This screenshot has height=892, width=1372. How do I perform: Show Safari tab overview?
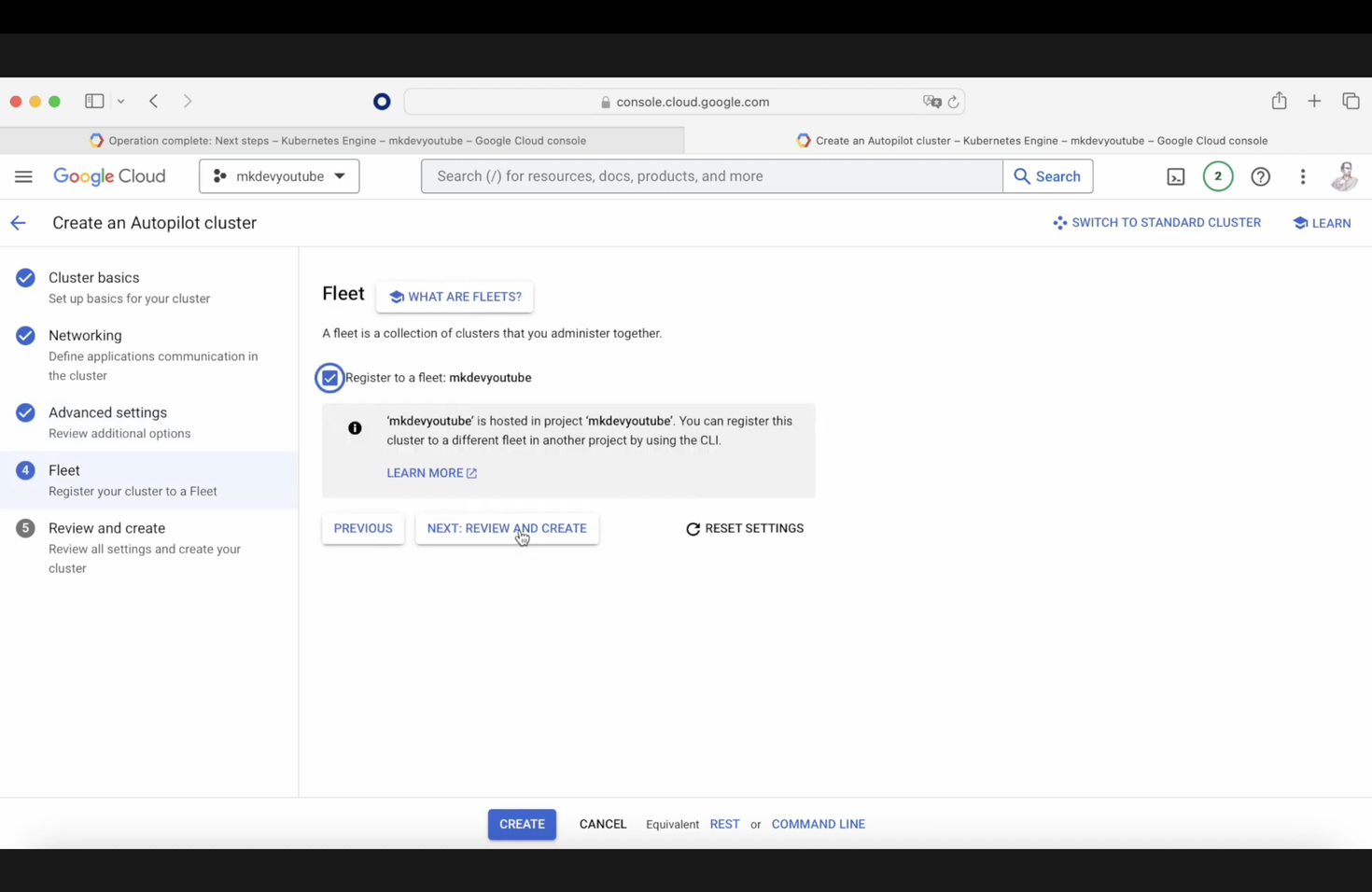point(1351,101)
